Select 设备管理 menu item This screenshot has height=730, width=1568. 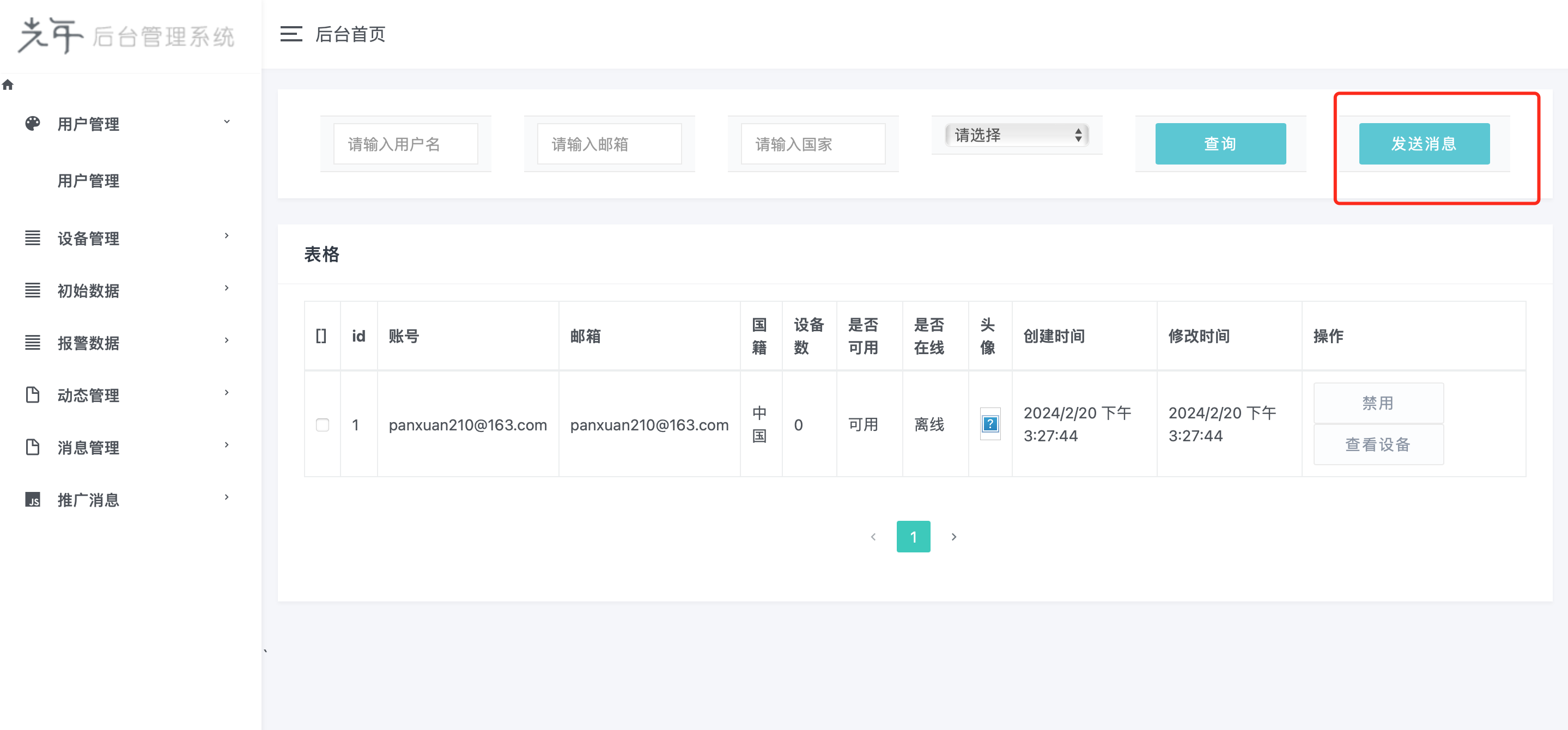click(88, 239)
